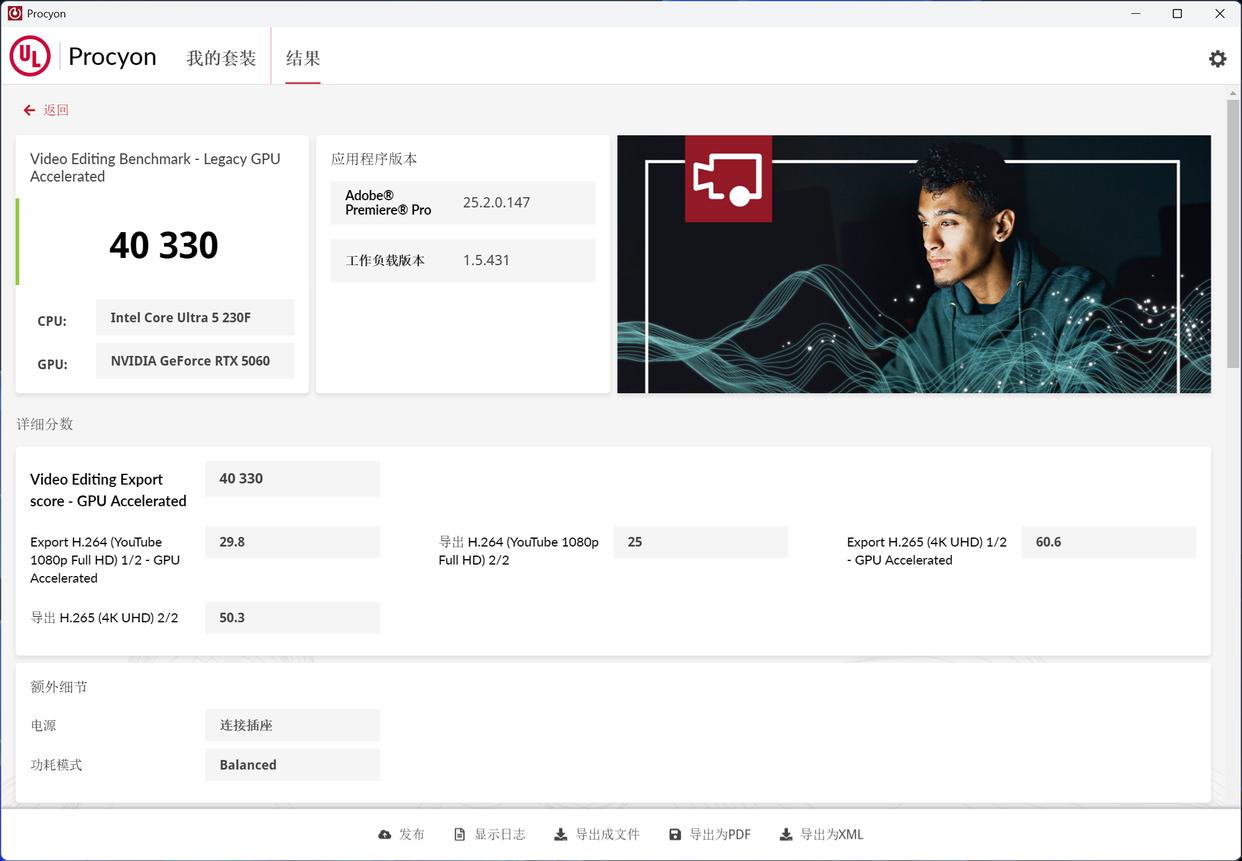Click the Video Editing Export score label
The width and height of the screenshot is (1242, 861).
pyautogui.click(x=108, y=490)
